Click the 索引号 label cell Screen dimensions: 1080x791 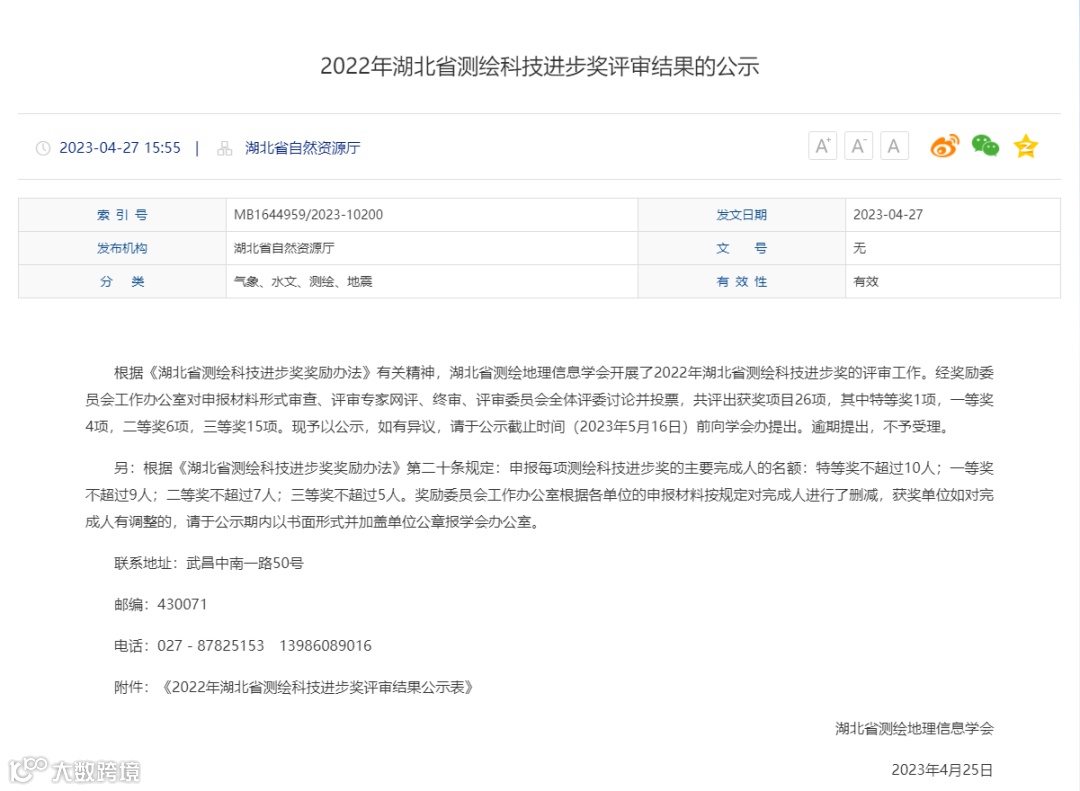coord(122,215)
